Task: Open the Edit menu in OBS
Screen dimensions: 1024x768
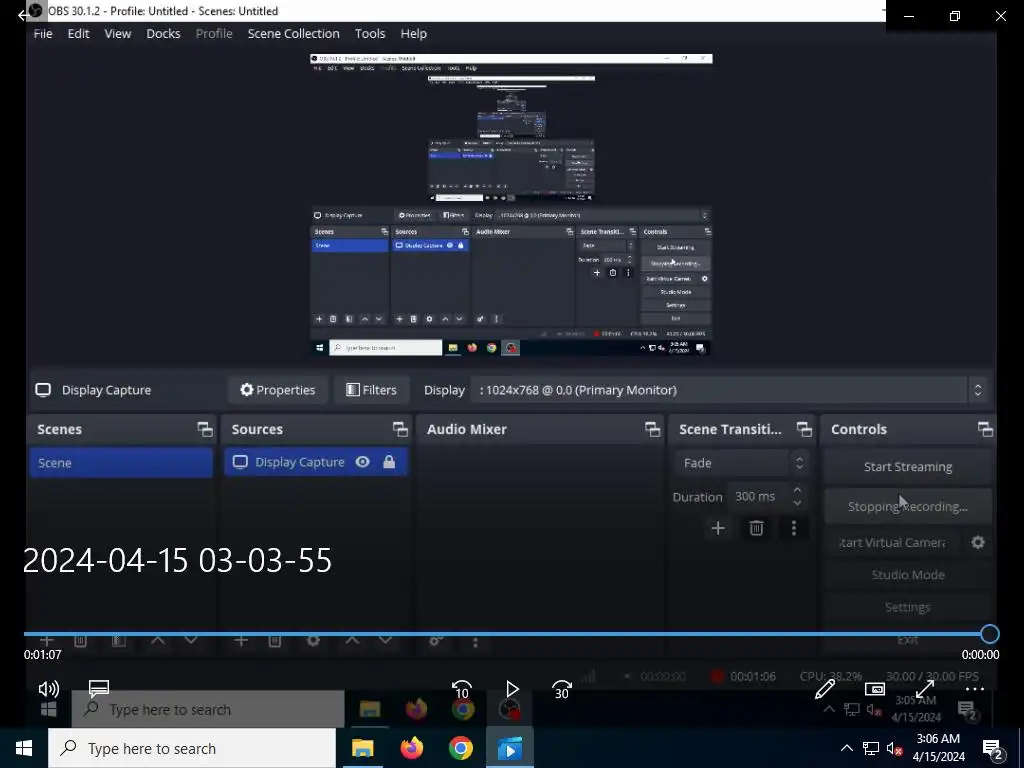Action: coord(78,33)
